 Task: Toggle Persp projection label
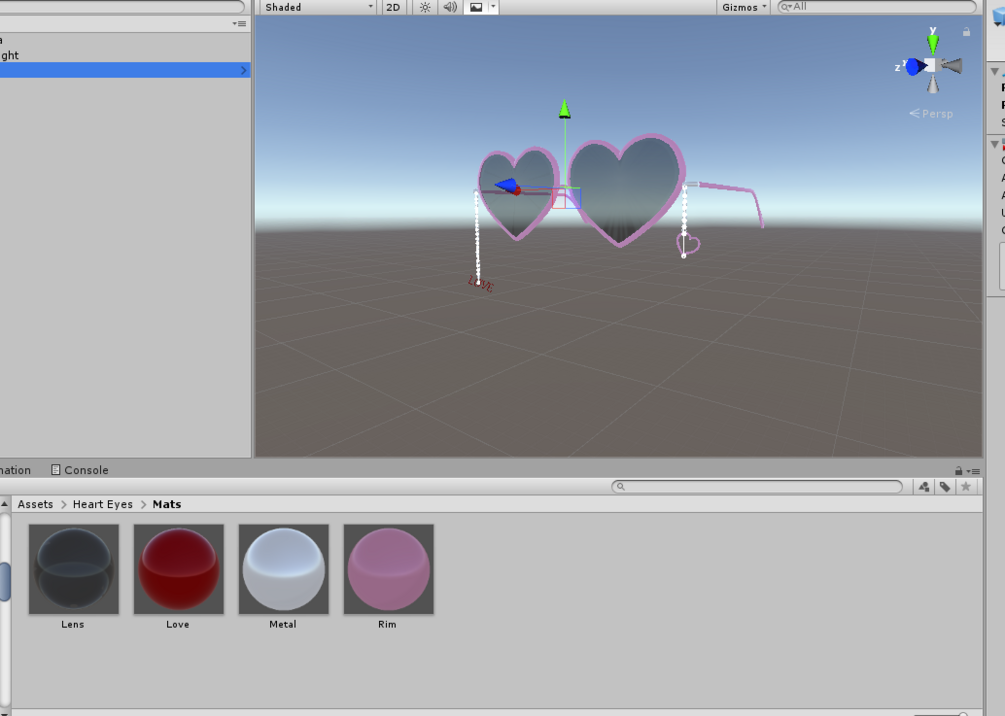point(931,114)
